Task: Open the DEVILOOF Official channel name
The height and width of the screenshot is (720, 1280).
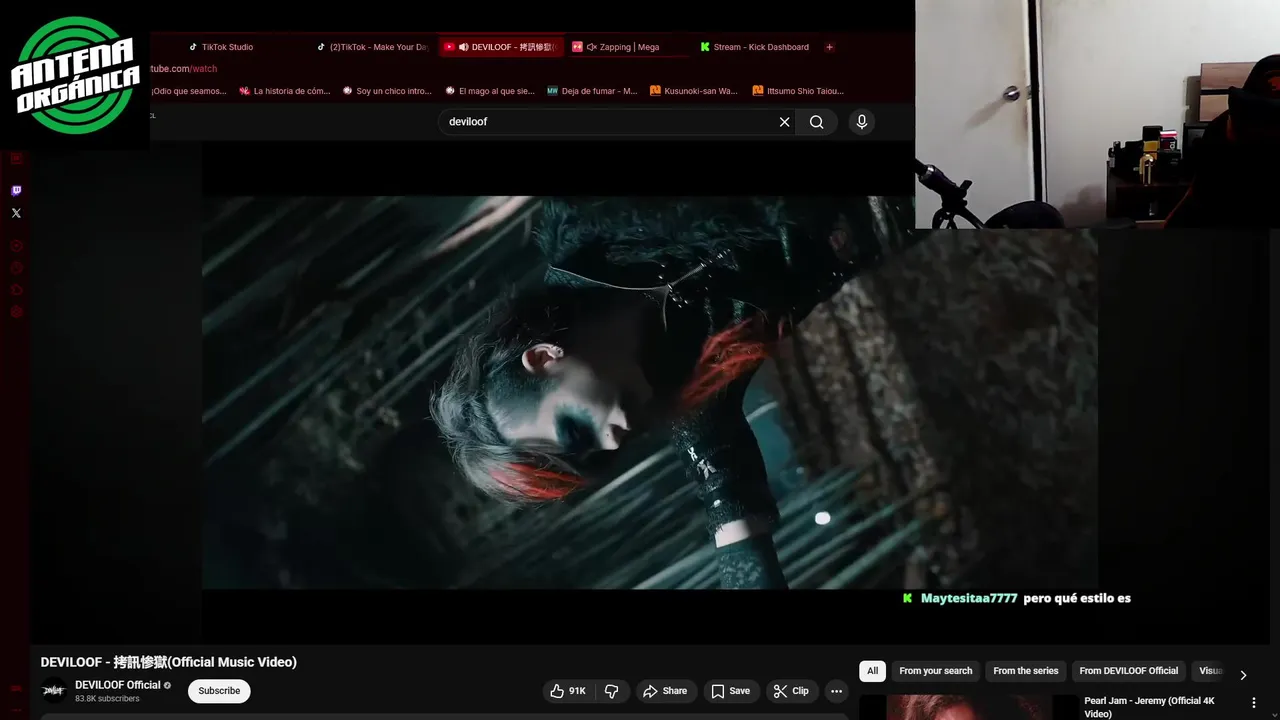Action: click(x=118, y=685)
